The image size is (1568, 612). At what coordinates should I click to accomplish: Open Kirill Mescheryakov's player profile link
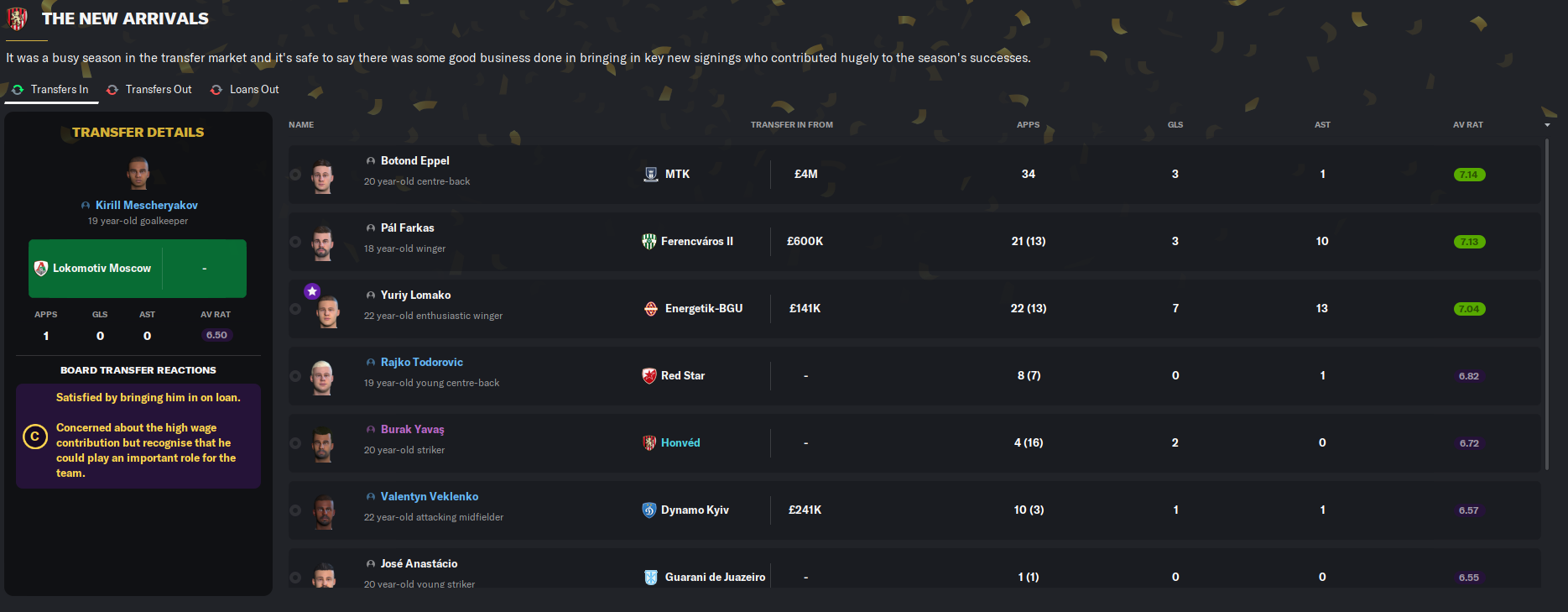click(x=146, y=206)
